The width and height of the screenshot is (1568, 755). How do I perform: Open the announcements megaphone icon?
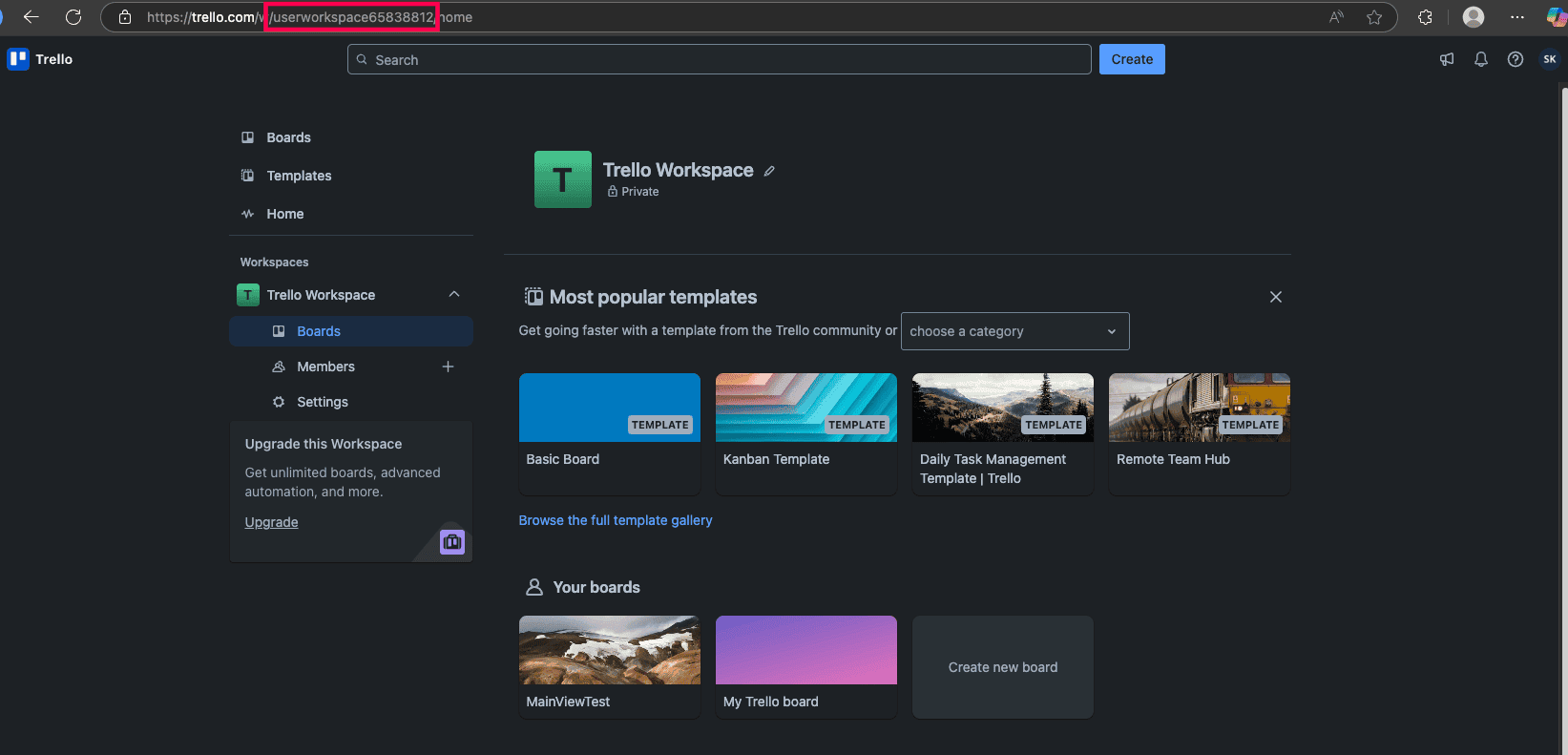pos(1447,59)
